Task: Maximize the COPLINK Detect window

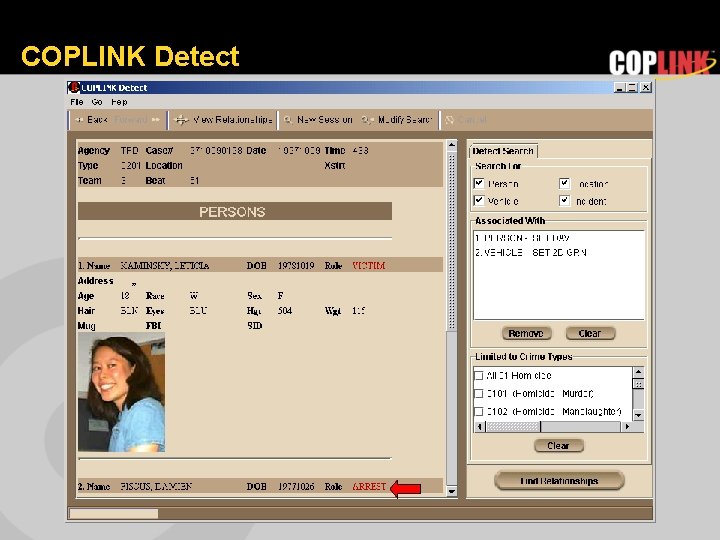Action: click(x=632, y=87)
